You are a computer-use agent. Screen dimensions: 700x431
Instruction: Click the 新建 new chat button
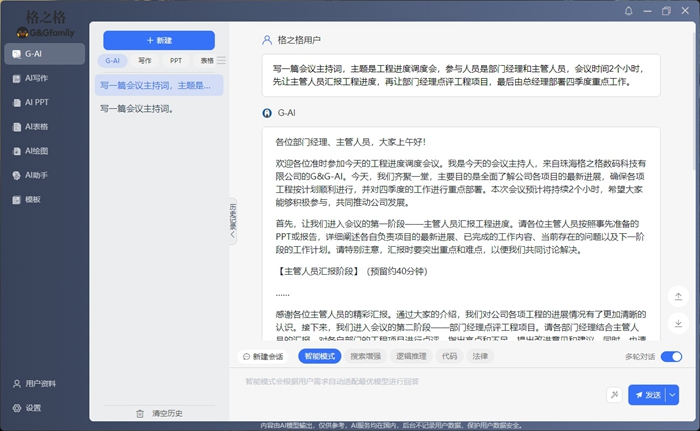pyautogui.click(x=159, y=40)
